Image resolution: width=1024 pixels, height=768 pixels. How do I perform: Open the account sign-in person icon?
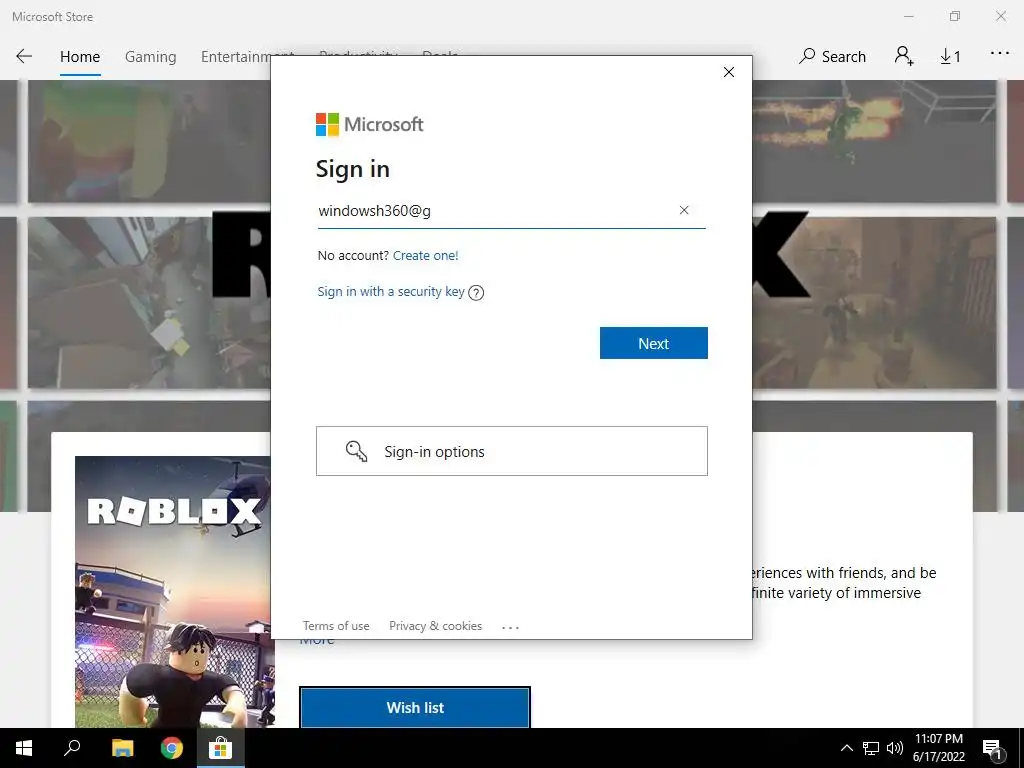(904, 56)
